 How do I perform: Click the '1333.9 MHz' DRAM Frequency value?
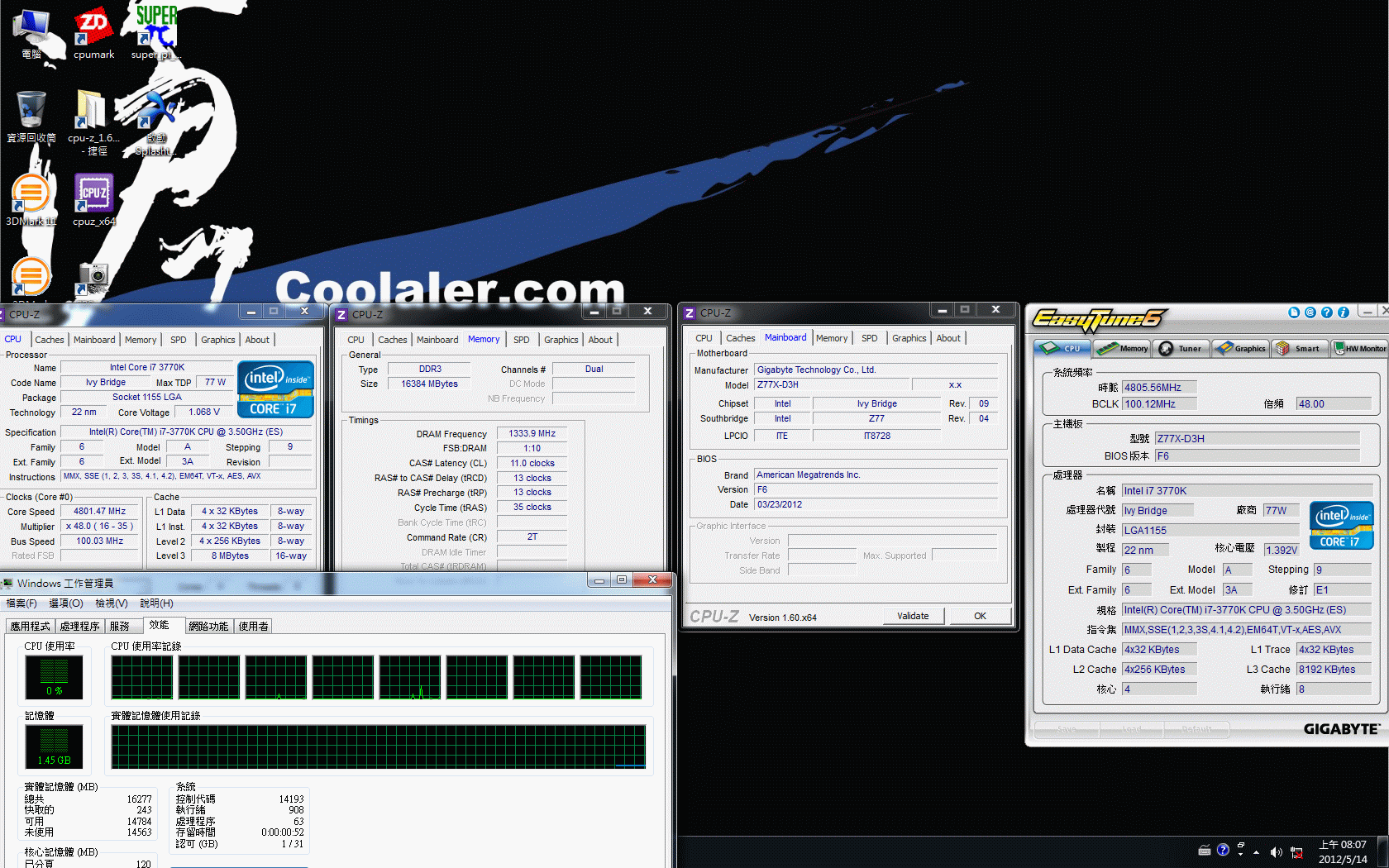point(532,433)
